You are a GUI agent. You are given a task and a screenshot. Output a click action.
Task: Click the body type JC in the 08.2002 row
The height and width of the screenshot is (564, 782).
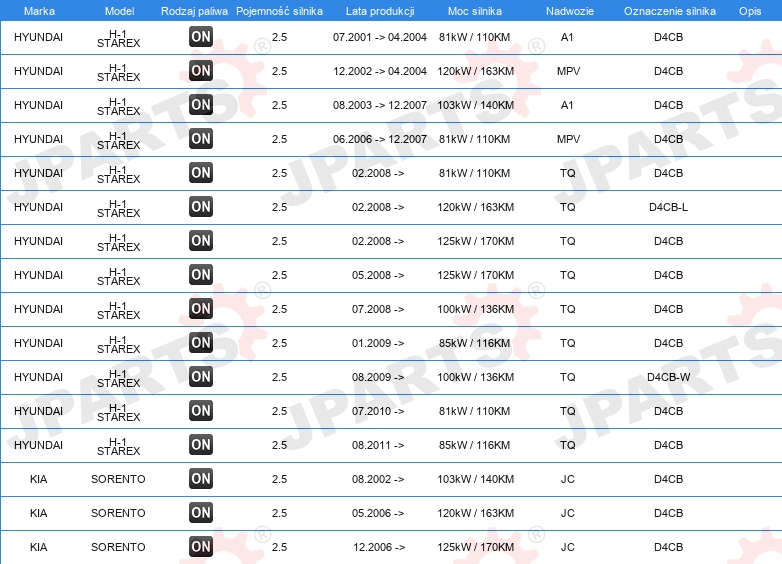click(x=568, y=479)
